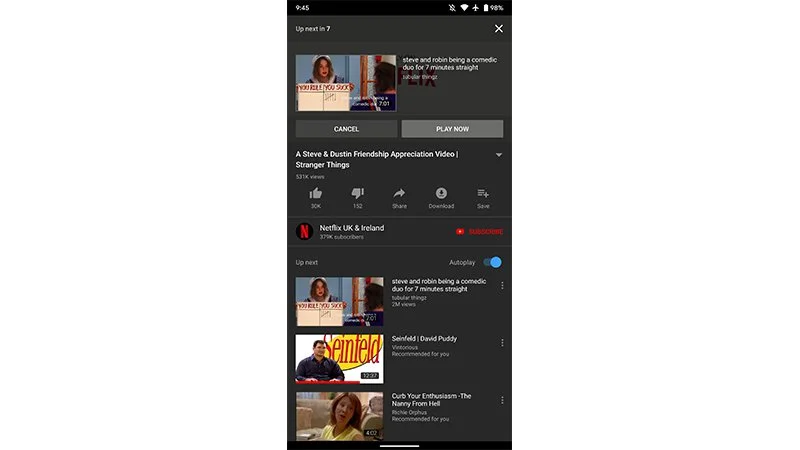The width and height of the screenshot is (800, 450).
Task: Tap the navigation gesture handle at bottom
Action: [x=399, y=446]
